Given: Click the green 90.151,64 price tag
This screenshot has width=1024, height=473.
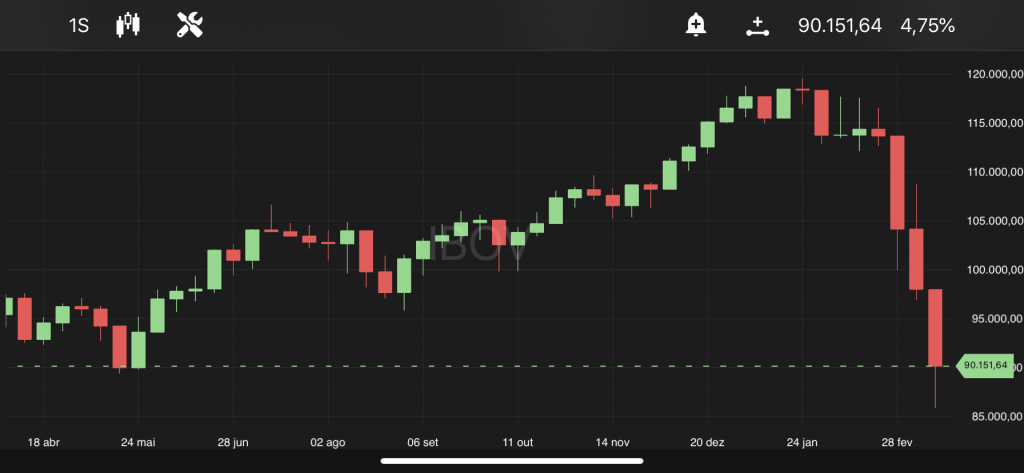Looking at the screenshot, I should tap(984, 365).
